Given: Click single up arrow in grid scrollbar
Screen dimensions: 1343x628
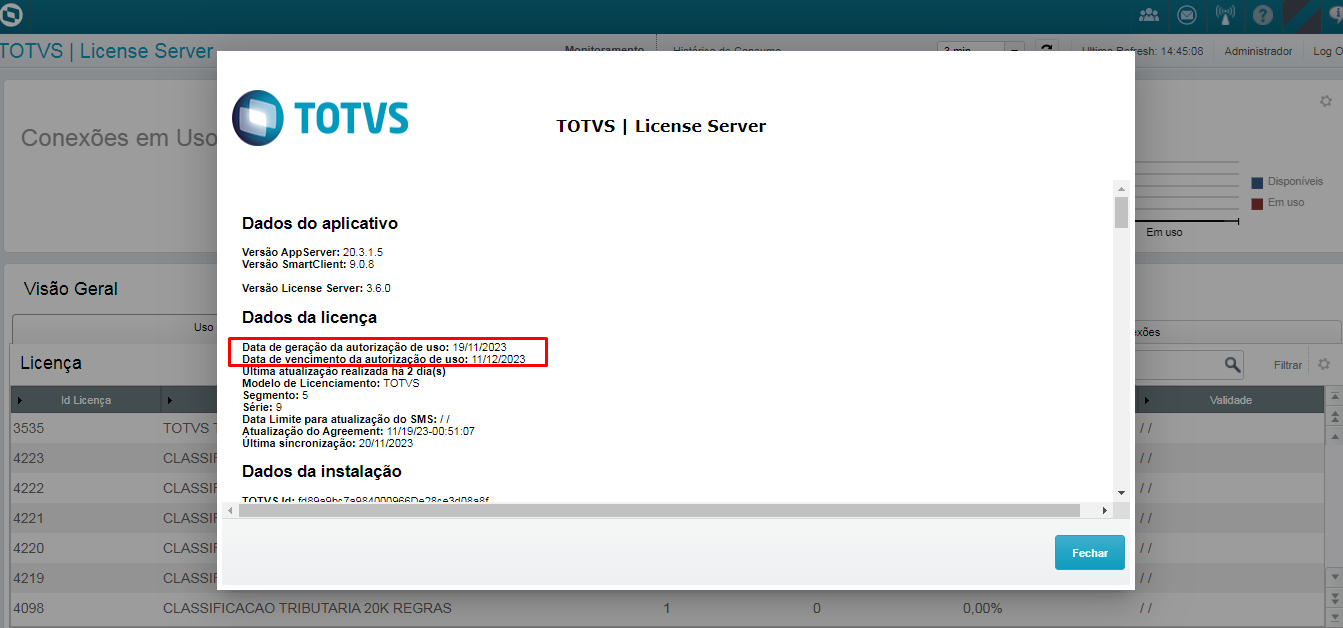Looking at the screenshot, I should (1333, 435).
